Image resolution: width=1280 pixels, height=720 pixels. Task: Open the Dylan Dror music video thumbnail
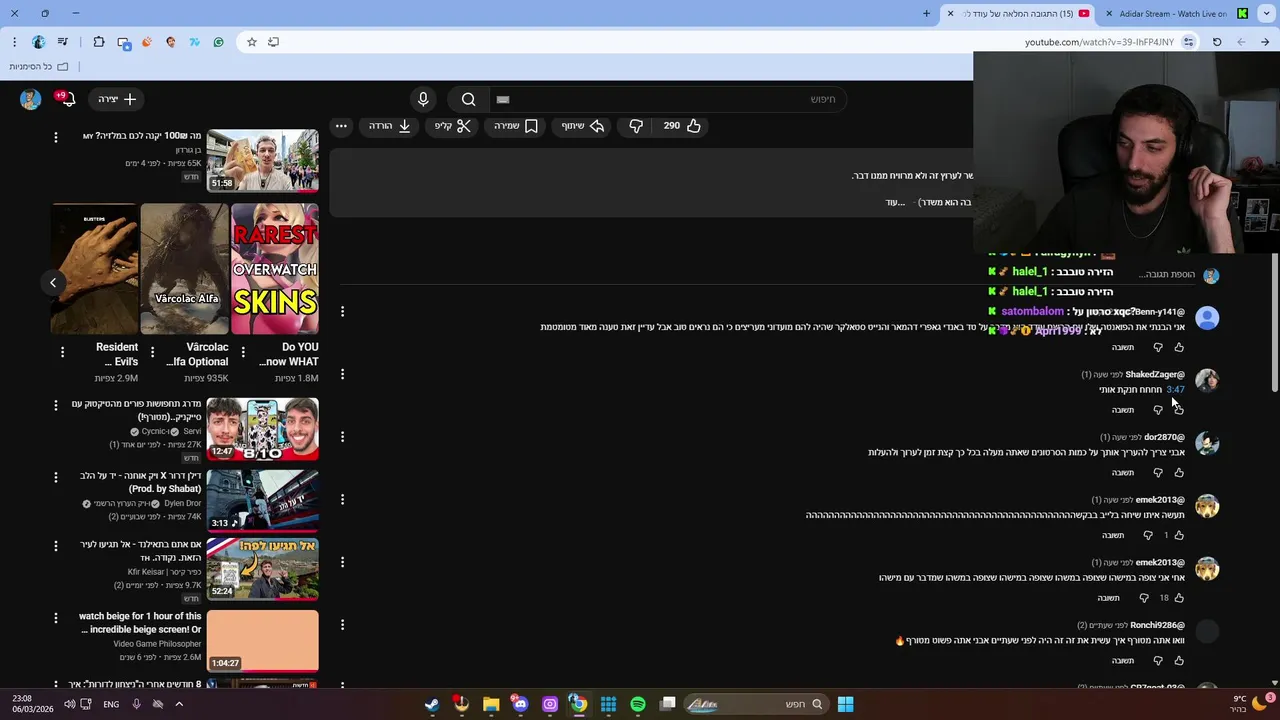pos(263,500)
